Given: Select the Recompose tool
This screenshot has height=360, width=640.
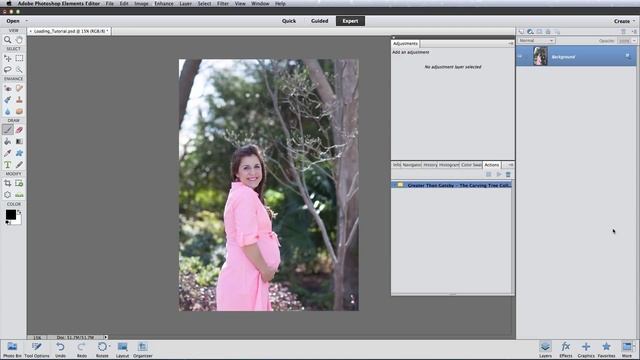Looking at the screenshot, I should [19, 183].
